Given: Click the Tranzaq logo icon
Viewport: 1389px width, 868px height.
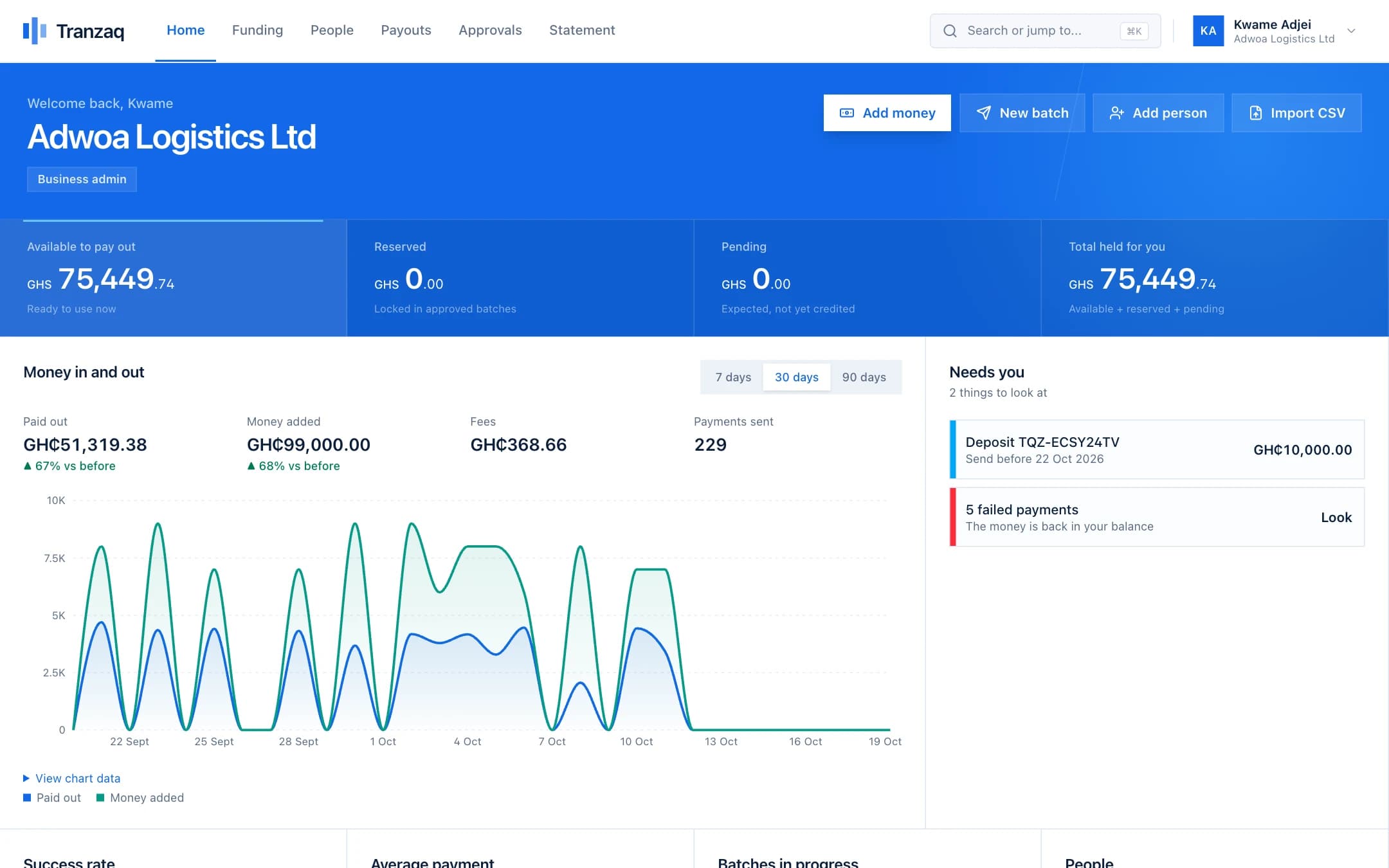Looking at the screenshot, I should [x=35, y=31].
